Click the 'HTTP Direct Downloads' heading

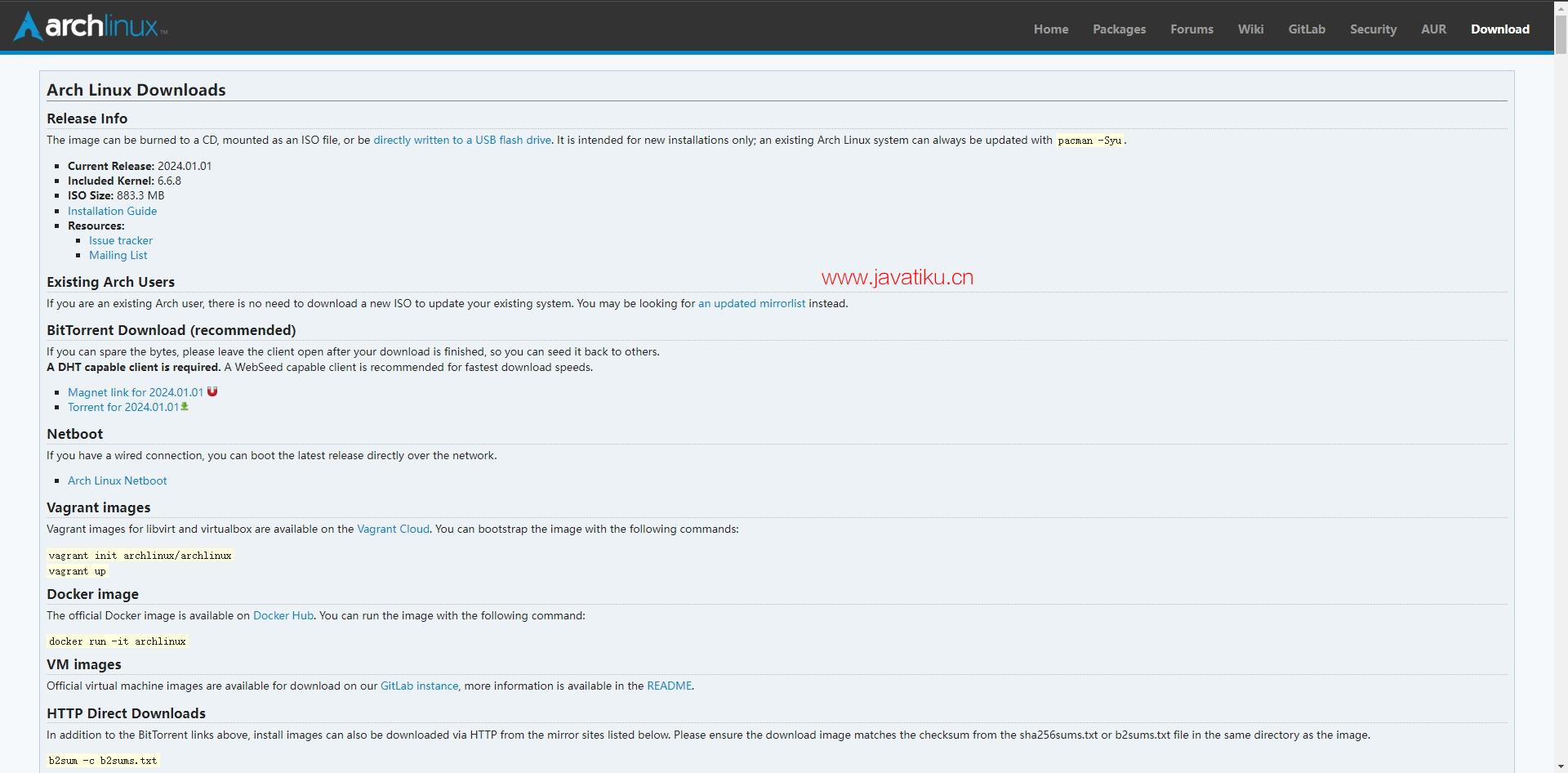[x=127, y=713]
